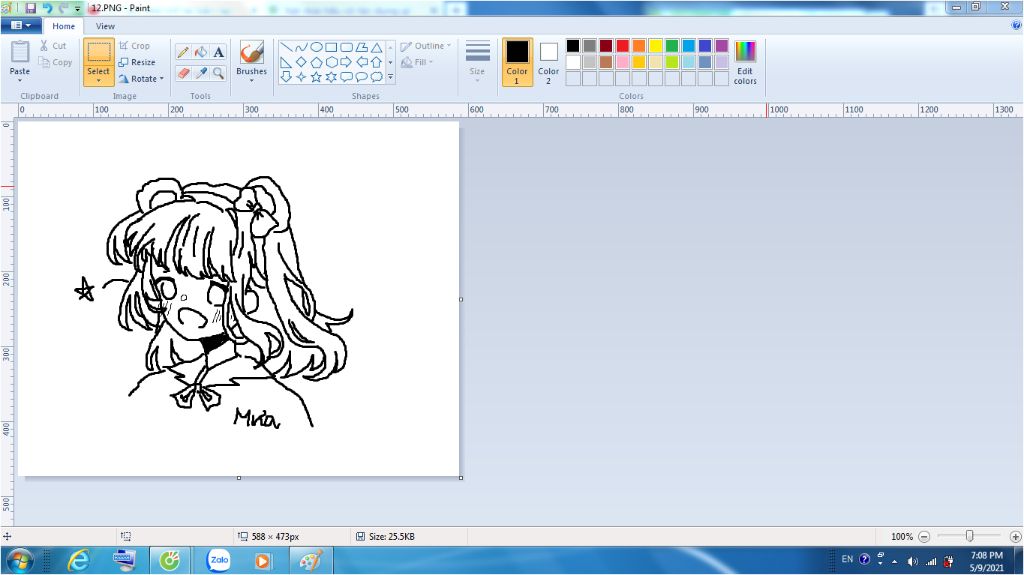Open the Brushes dropdown arrow
This screenshot has height=575, width=1024.
click(x=251, y=80)
